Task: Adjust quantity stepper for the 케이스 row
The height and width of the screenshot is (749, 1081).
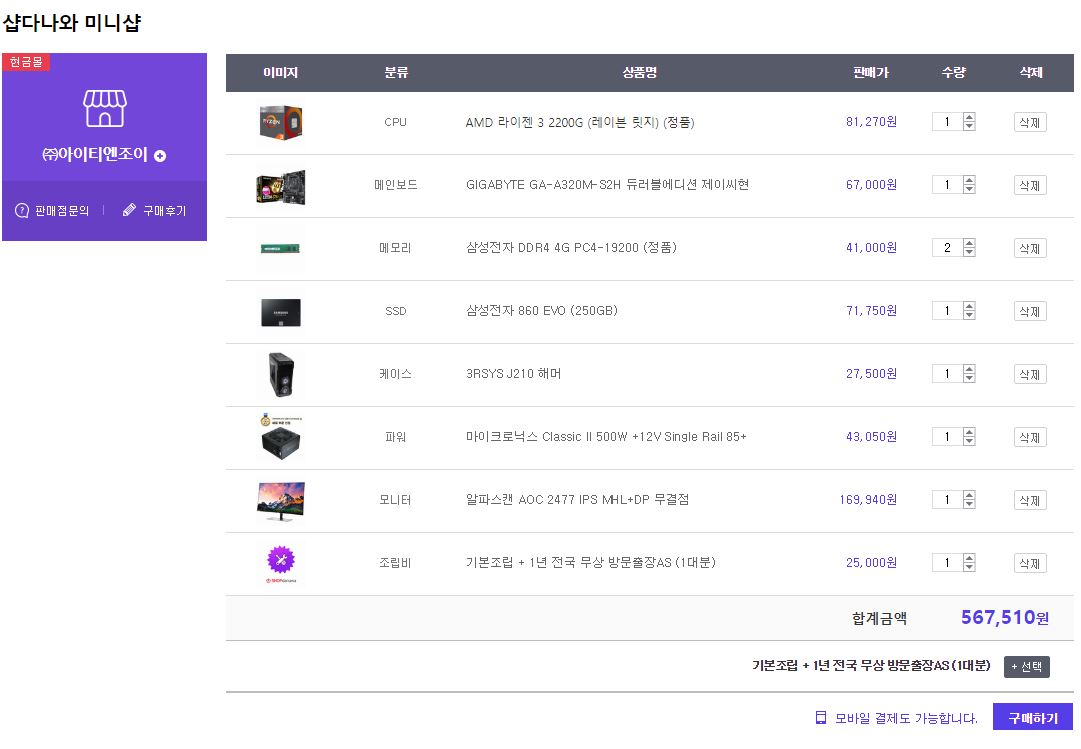Action: pyautogui.click(x=969, y=374)
